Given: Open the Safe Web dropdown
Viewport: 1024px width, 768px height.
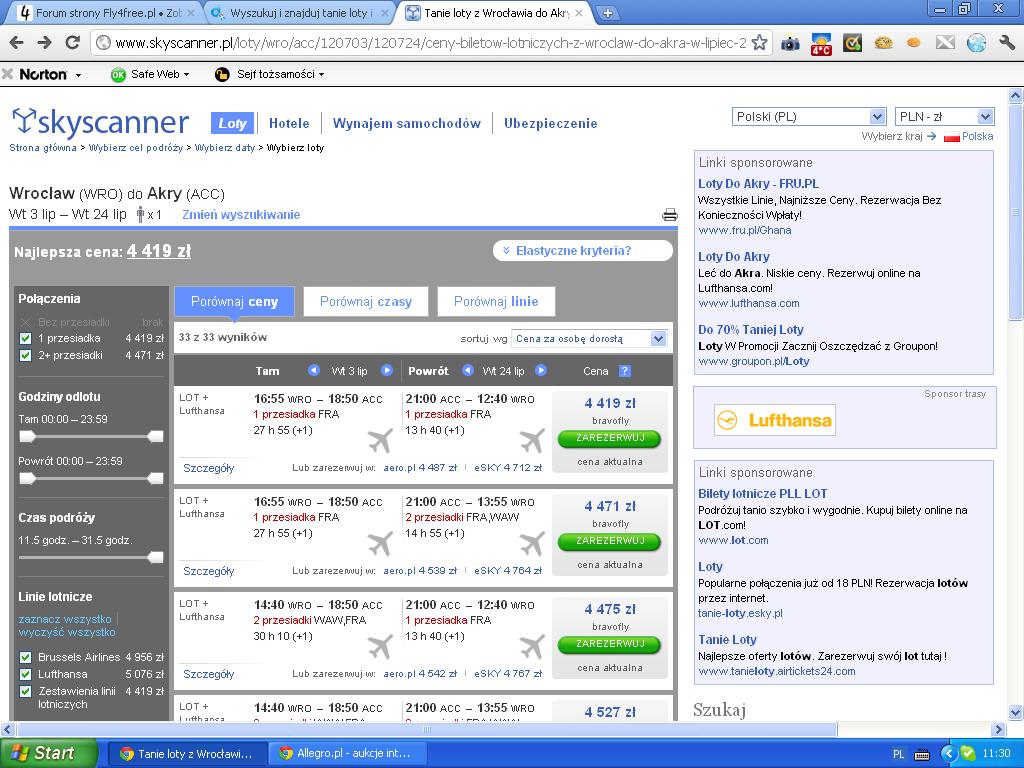Looking at the screenshot, I should 186,75.
